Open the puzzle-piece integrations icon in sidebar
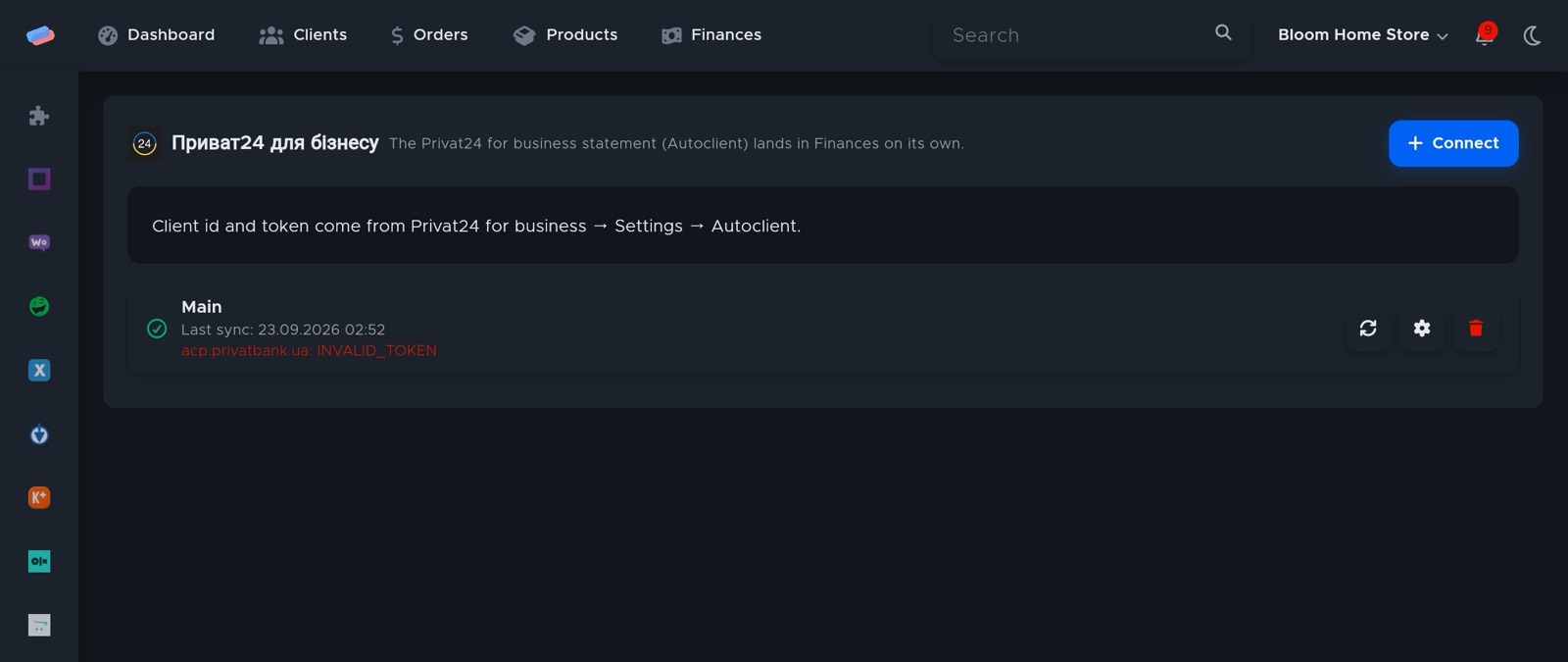Image resolution: width=1568 pixels, height=662 pixels. coord(39,116)
